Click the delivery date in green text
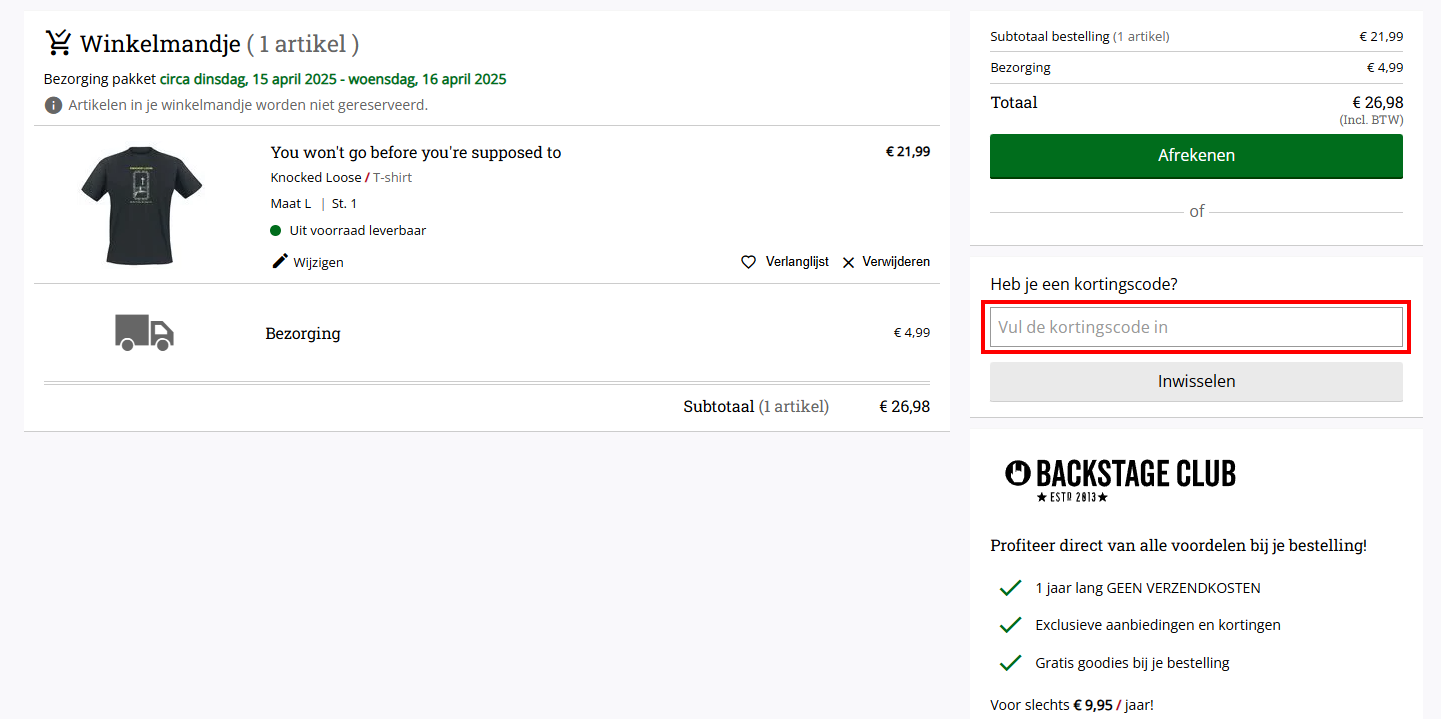This screenshot has width=1441, height=719. click(331, 78)
